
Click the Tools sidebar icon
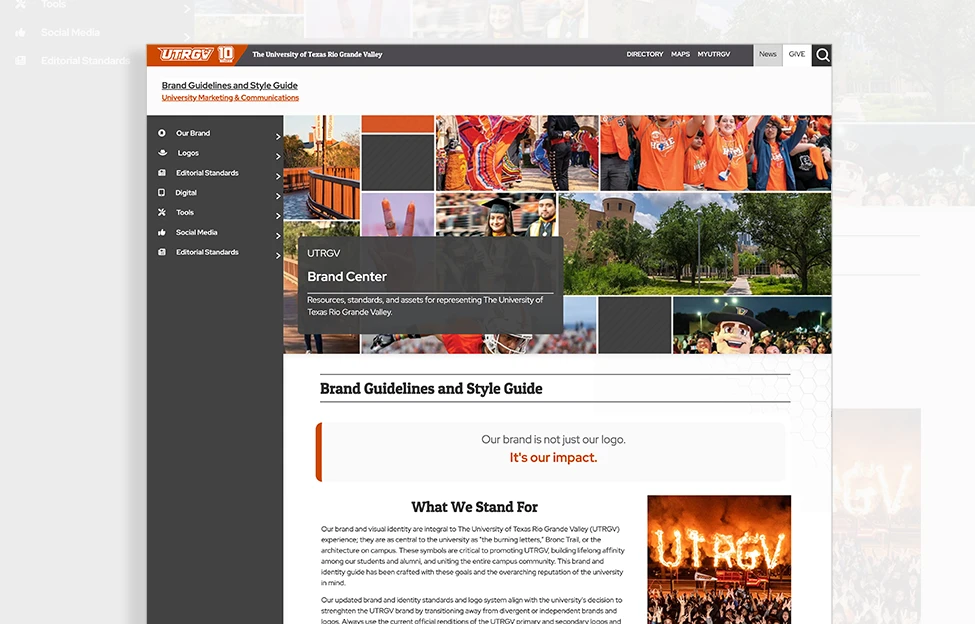[162, 213]
